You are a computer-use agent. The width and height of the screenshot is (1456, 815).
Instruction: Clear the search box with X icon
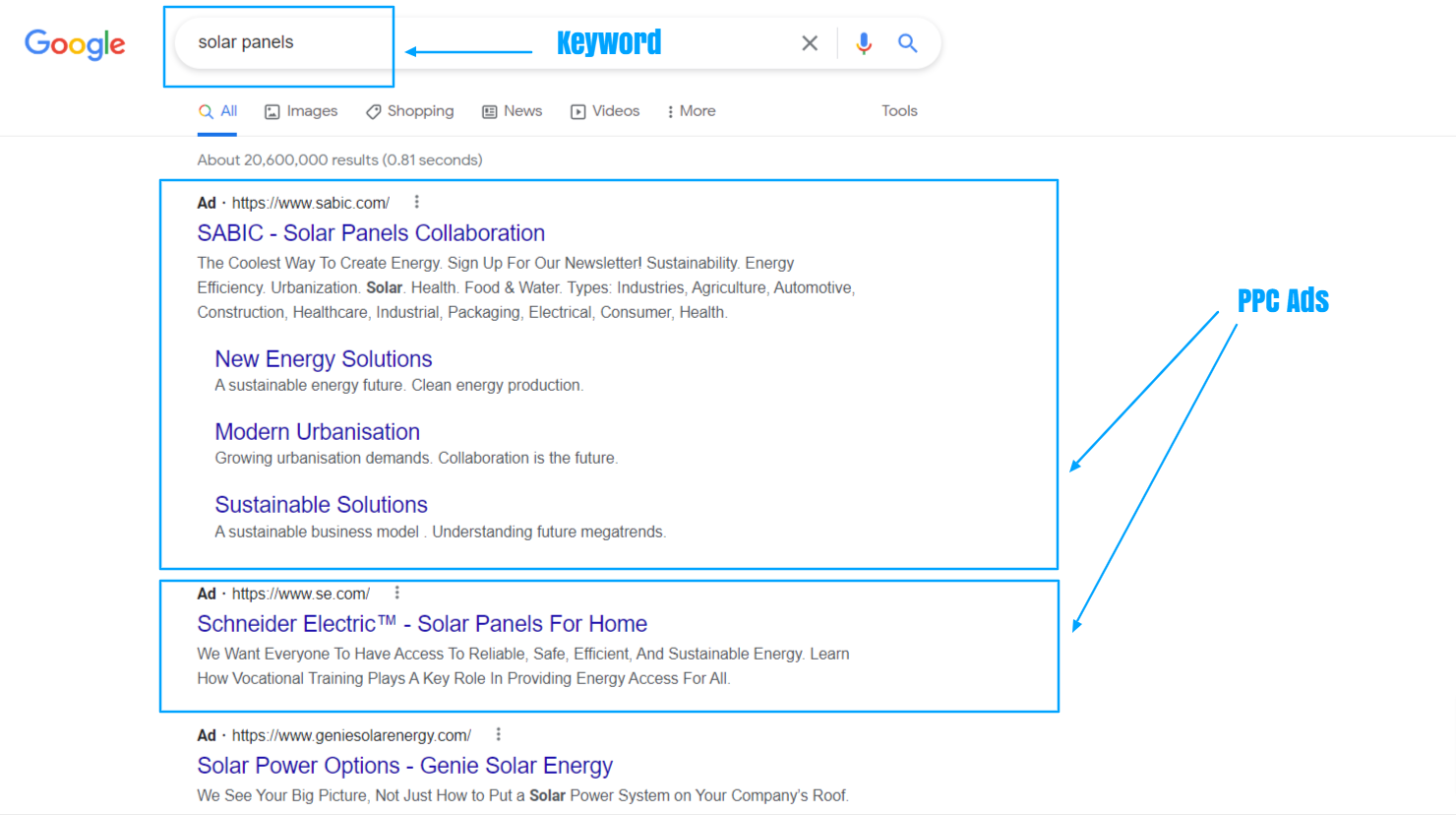click(810, 43)
